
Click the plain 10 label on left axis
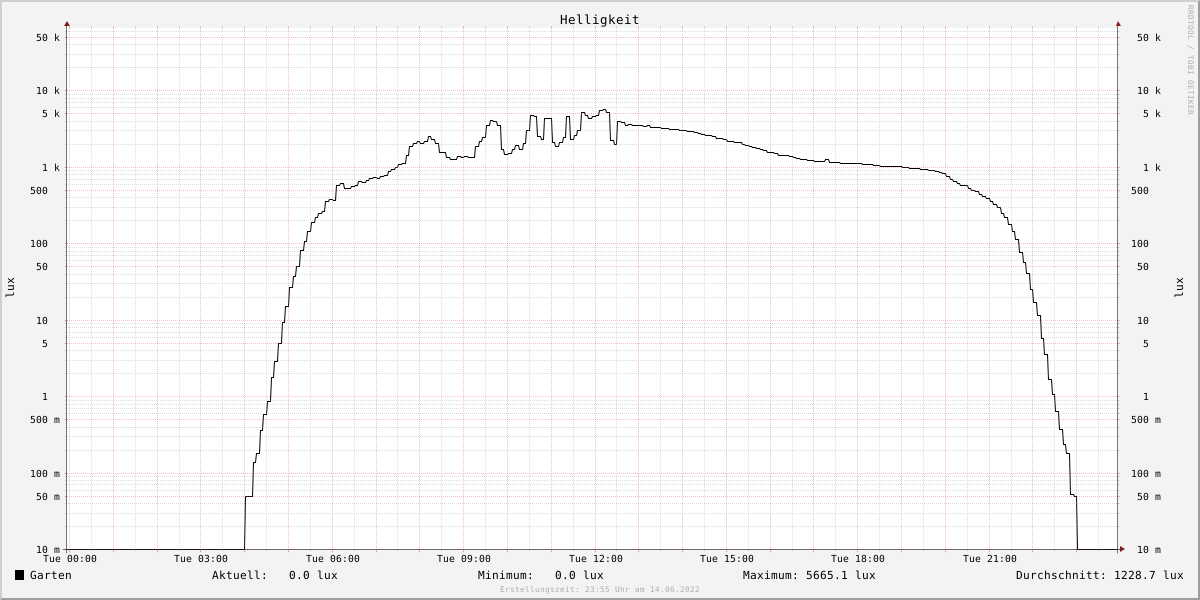coord(42,321)
